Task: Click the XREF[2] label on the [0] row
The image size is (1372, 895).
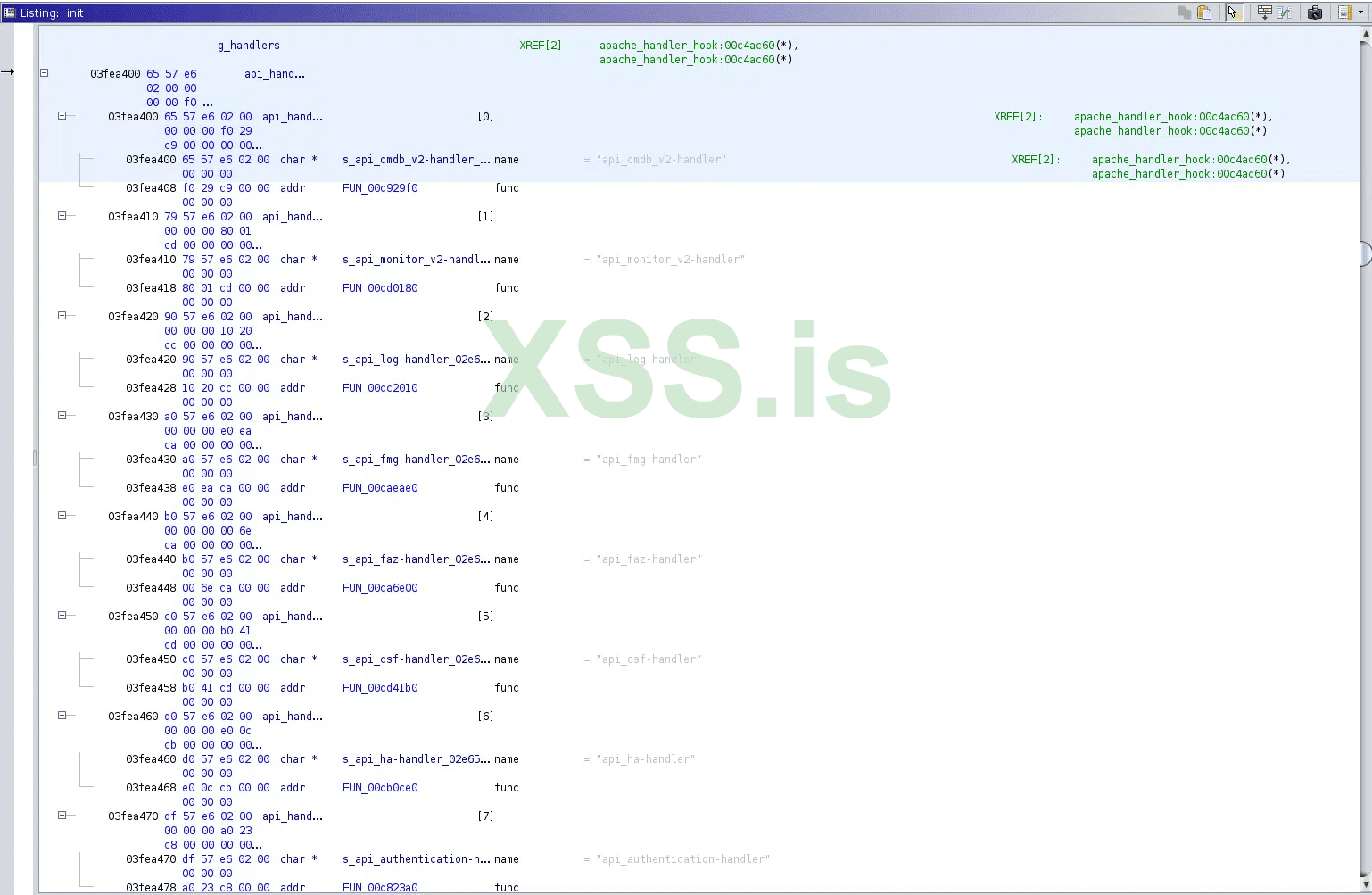Action: pos(1018,117)
